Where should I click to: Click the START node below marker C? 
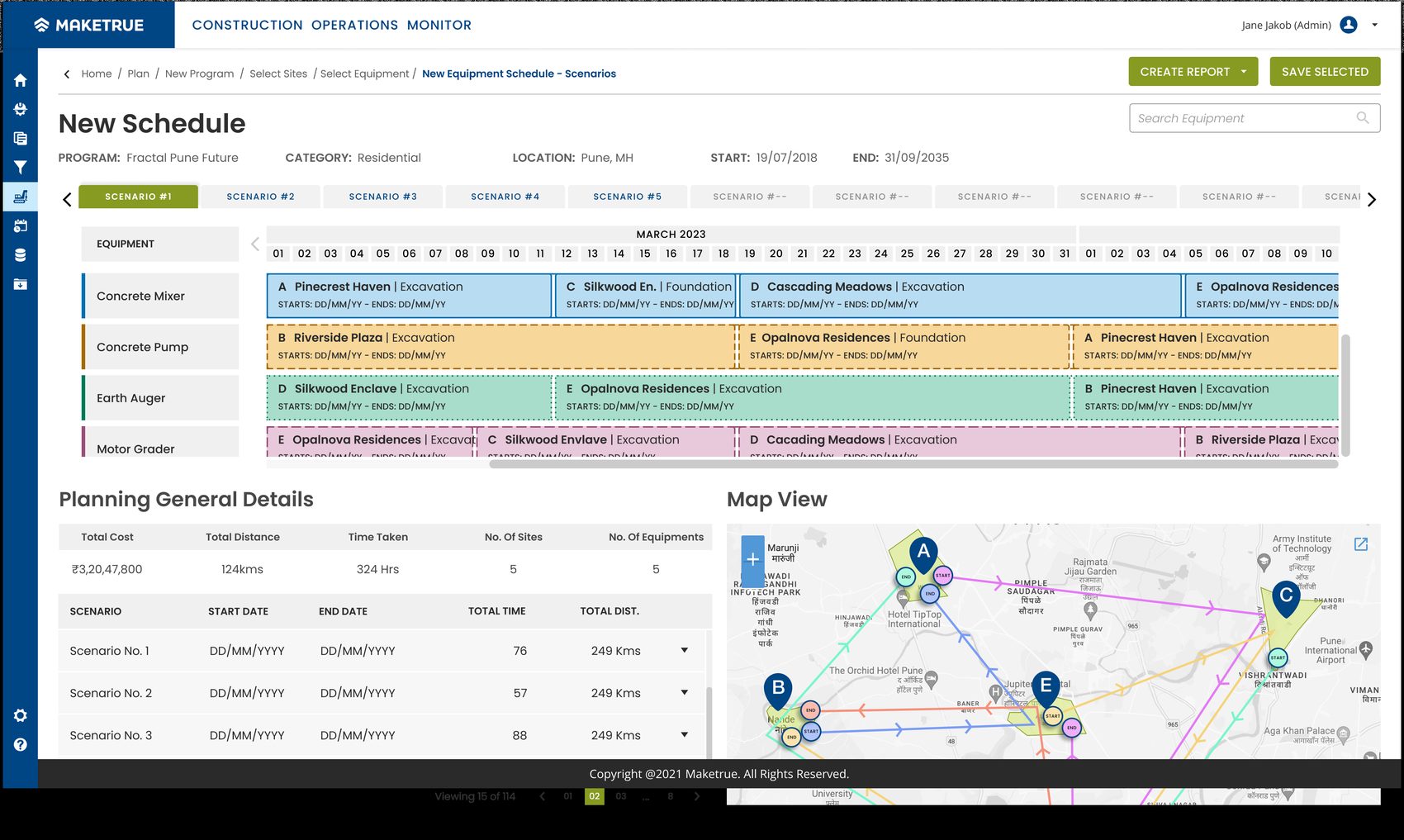point(1278,657)
